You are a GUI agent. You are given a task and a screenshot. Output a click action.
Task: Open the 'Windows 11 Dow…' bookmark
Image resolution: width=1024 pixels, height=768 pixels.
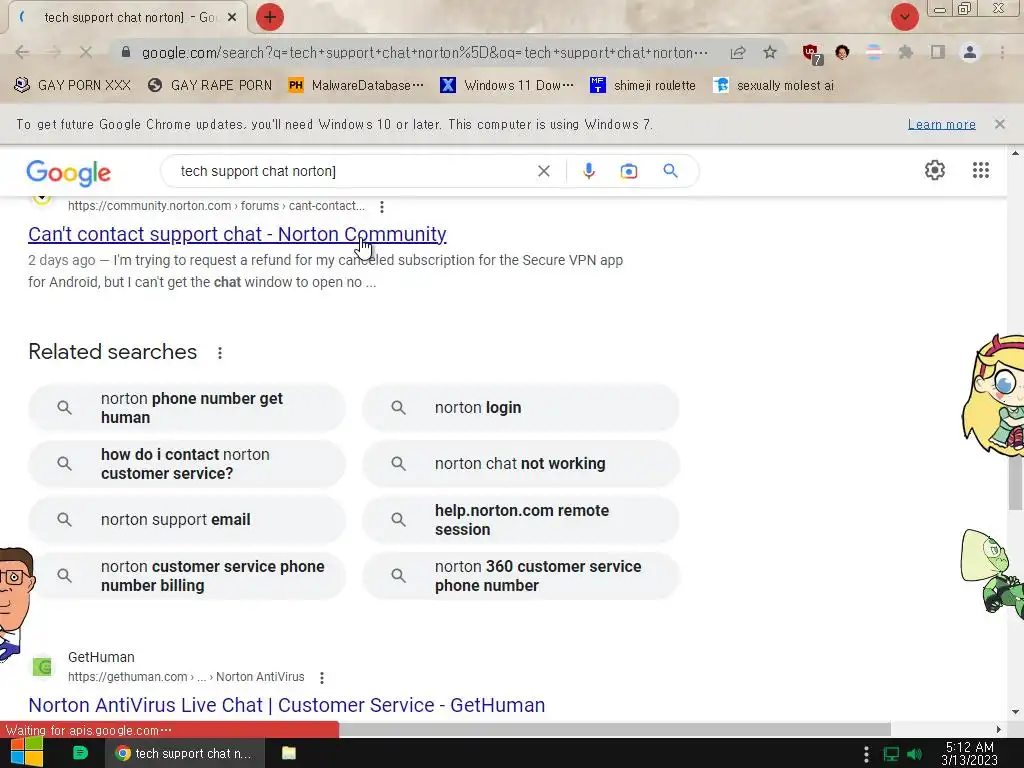pos(507,85)
